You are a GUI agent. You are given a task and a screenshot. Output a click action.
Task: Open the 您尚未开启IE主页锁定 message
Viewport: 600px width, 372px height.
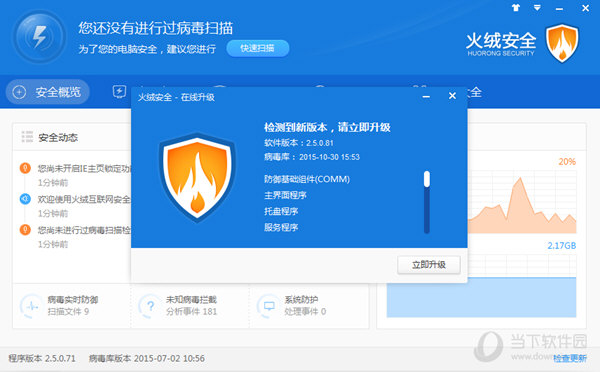pos(84,168)
